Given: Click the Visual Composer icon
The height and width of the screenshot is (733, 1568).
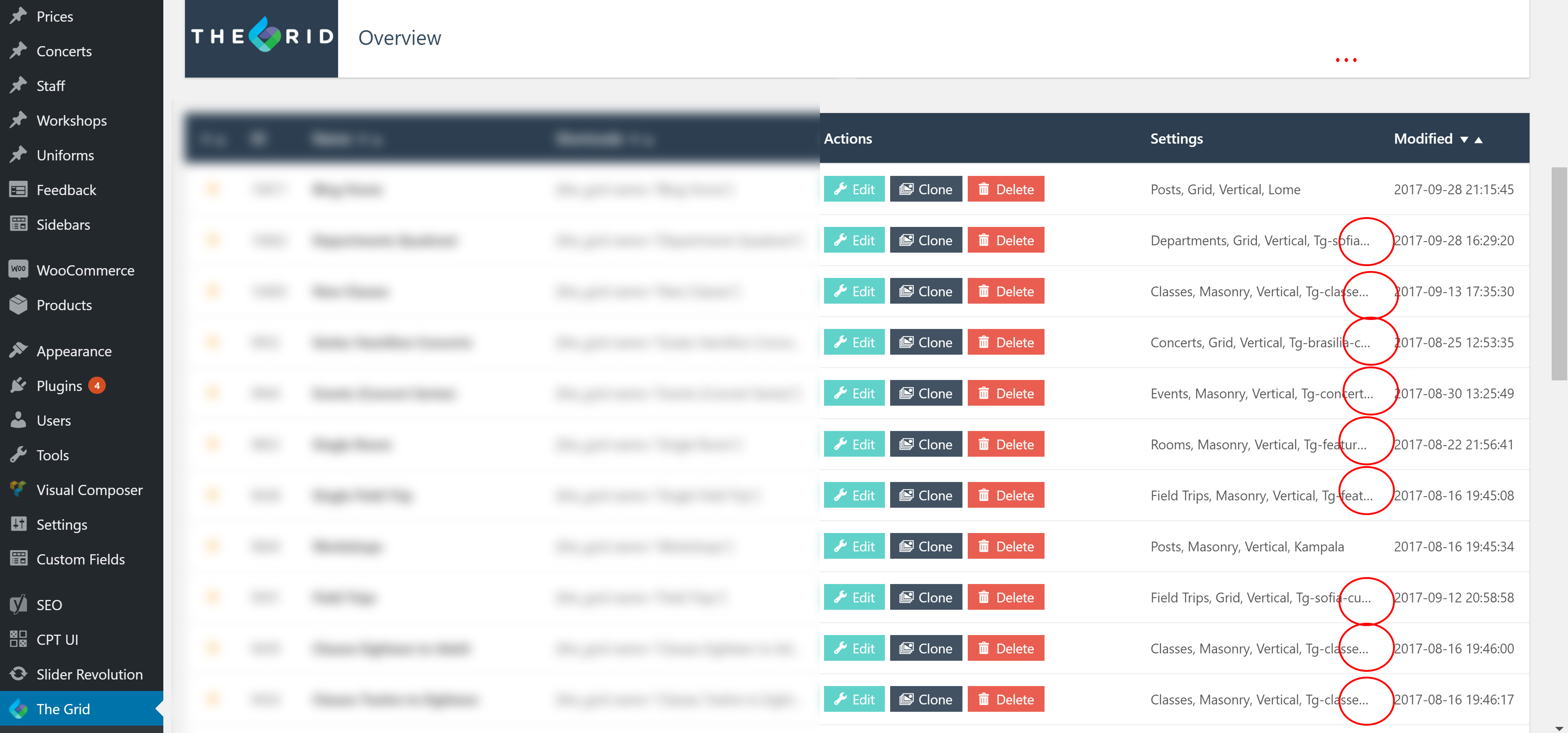Looking at the screenshot, I should point(18,489).
